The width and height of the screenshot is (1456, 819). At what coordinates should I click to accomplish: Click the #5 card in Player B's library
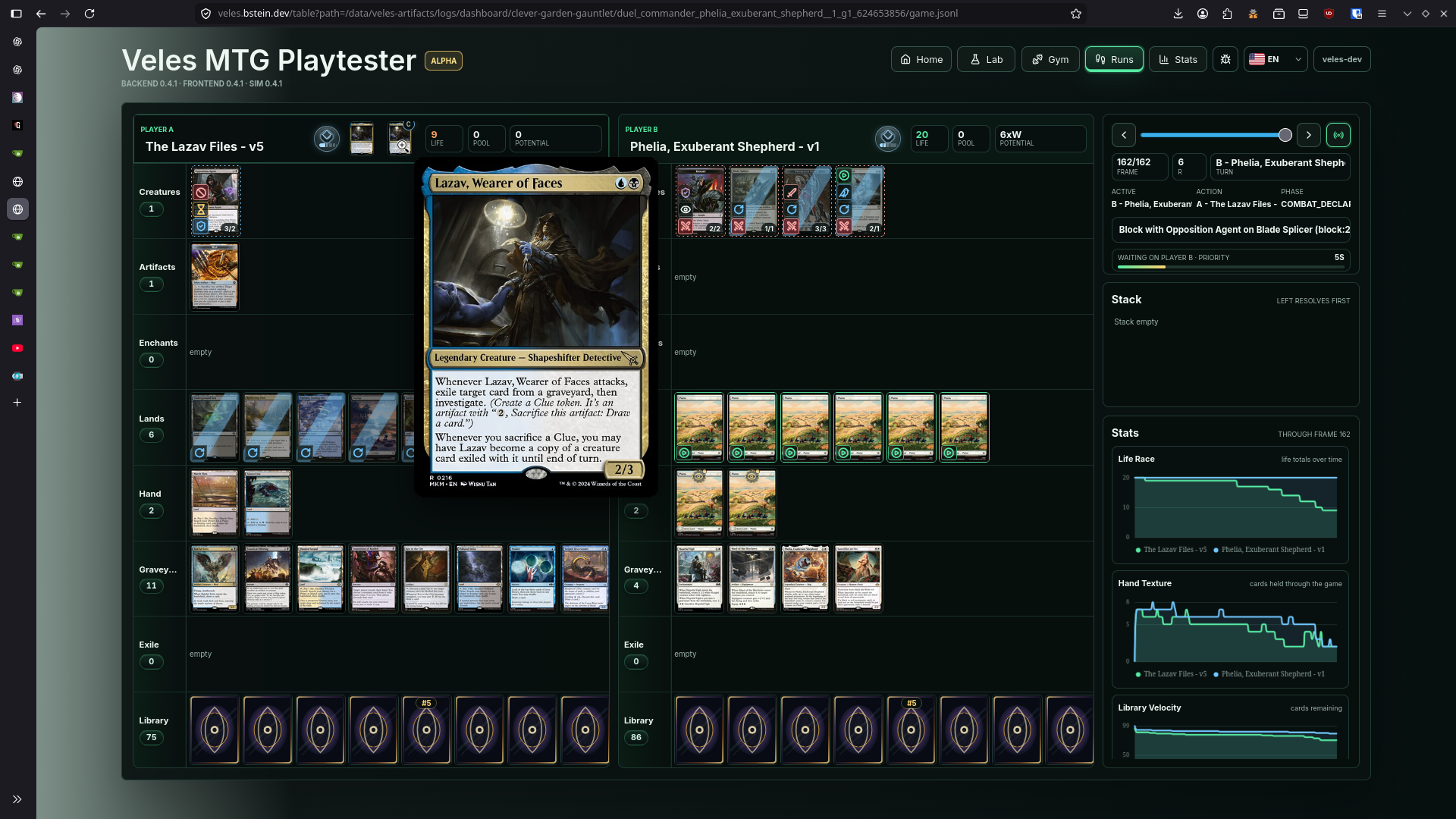pos(911,730)
